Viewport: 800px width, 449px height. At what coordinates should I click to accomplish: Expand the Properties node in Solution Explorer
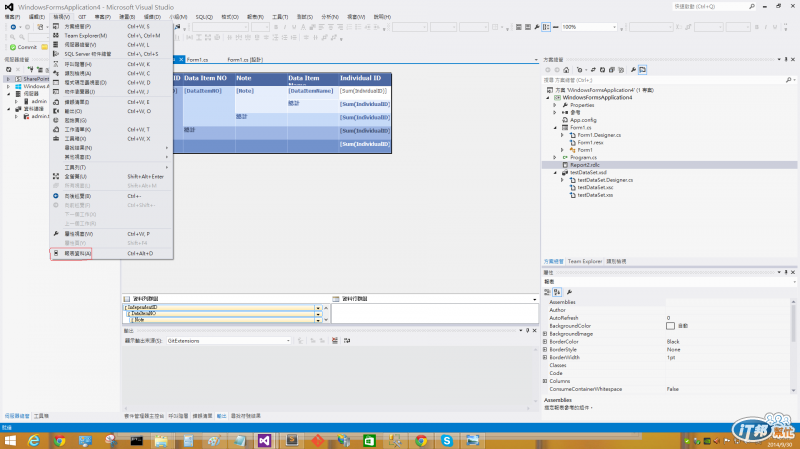[x=555, y=105]
